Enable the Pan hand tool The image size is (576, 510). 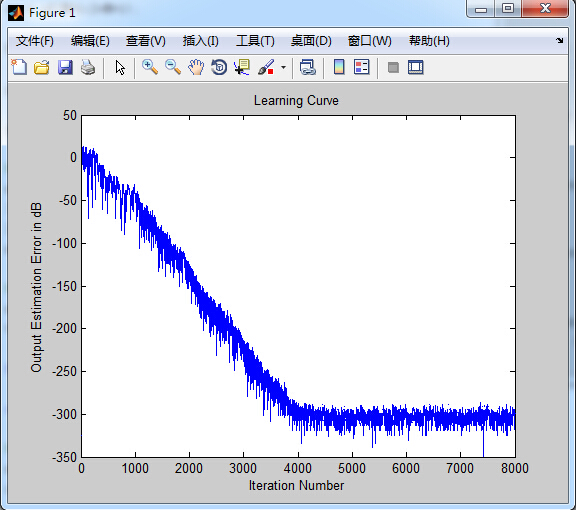pos(196,68)
